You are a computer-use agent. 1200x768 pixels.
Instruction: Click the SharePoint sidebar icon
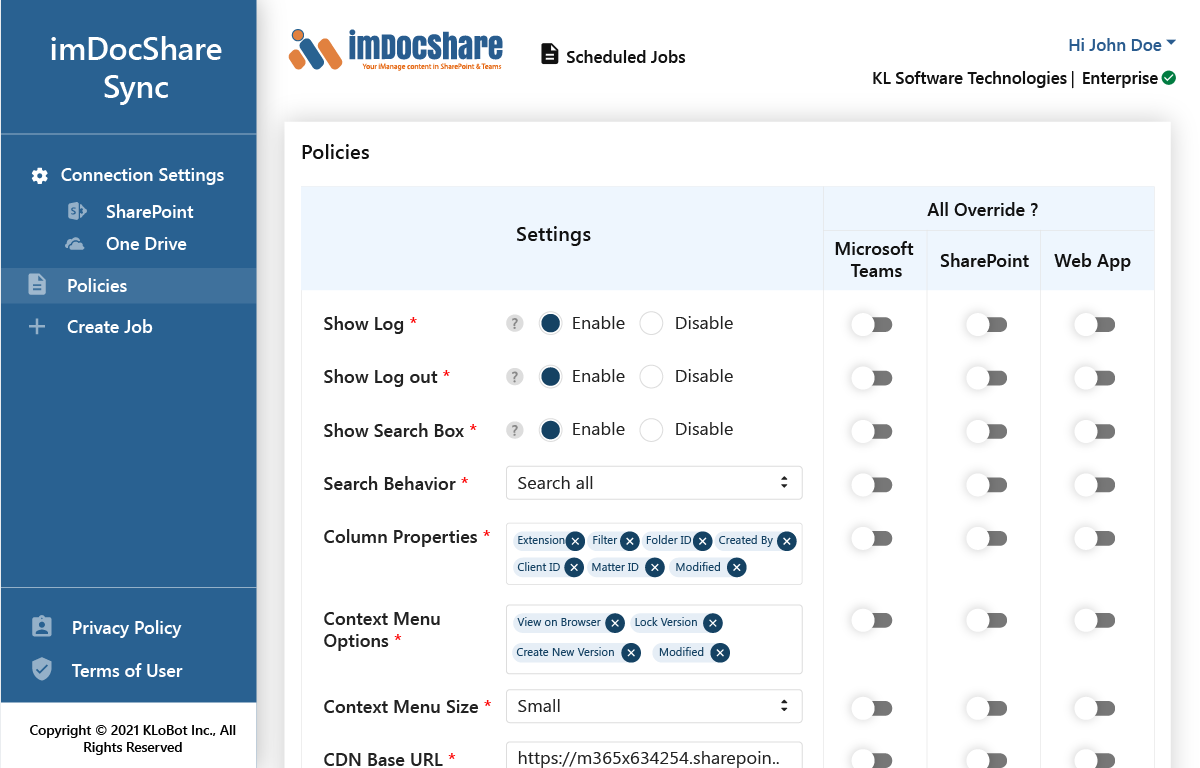(x=78, y=212)
